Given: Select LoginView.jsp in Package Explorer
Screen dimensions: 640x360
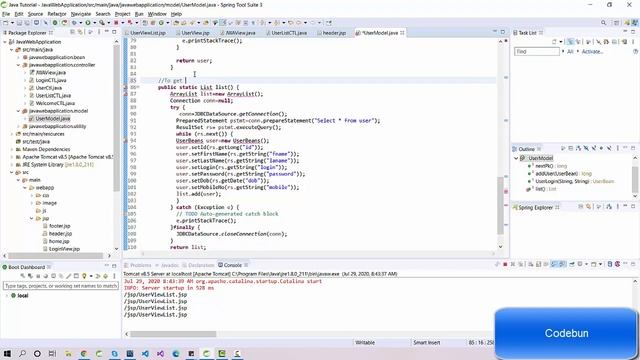Looking at the screenshot, I should pyautogui.click(x=64, y=249).
